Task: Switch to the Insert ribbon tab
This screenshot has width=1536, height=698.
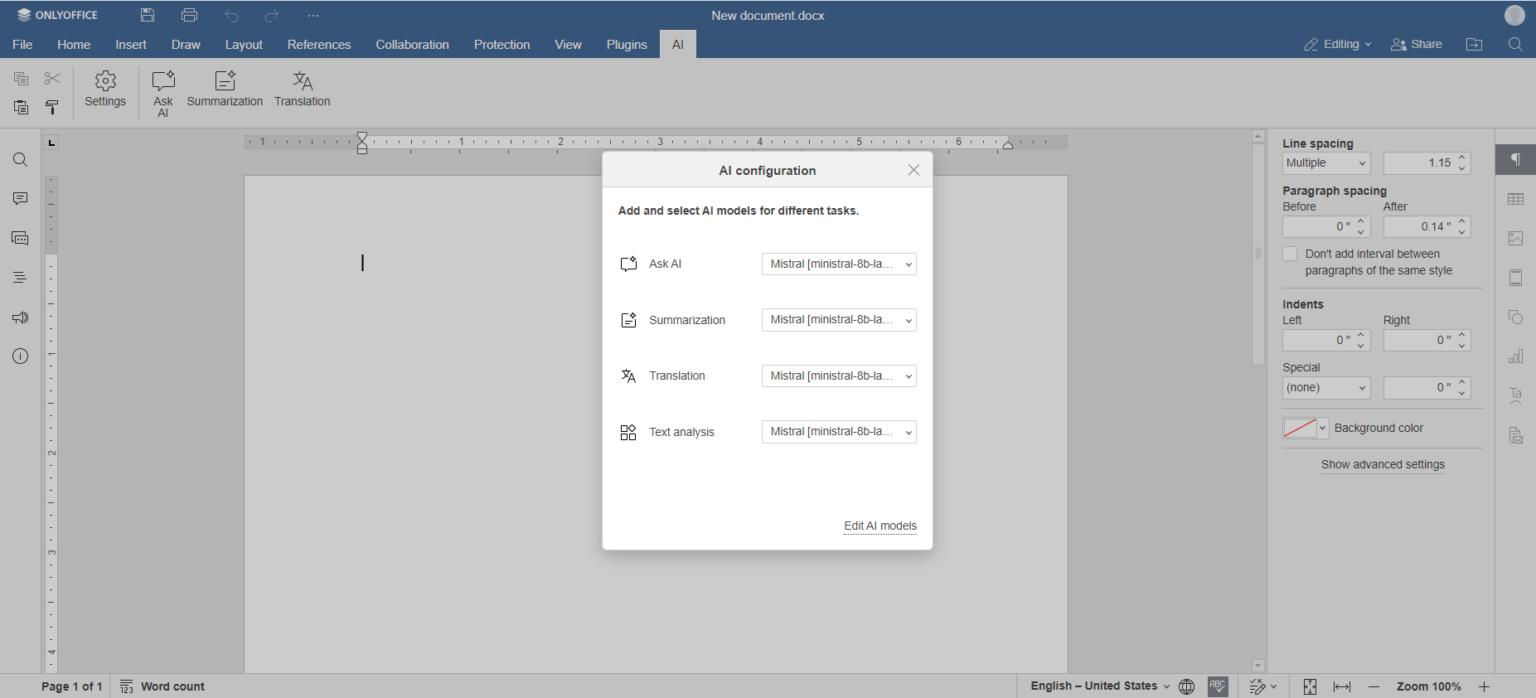Action: (131, 44)
